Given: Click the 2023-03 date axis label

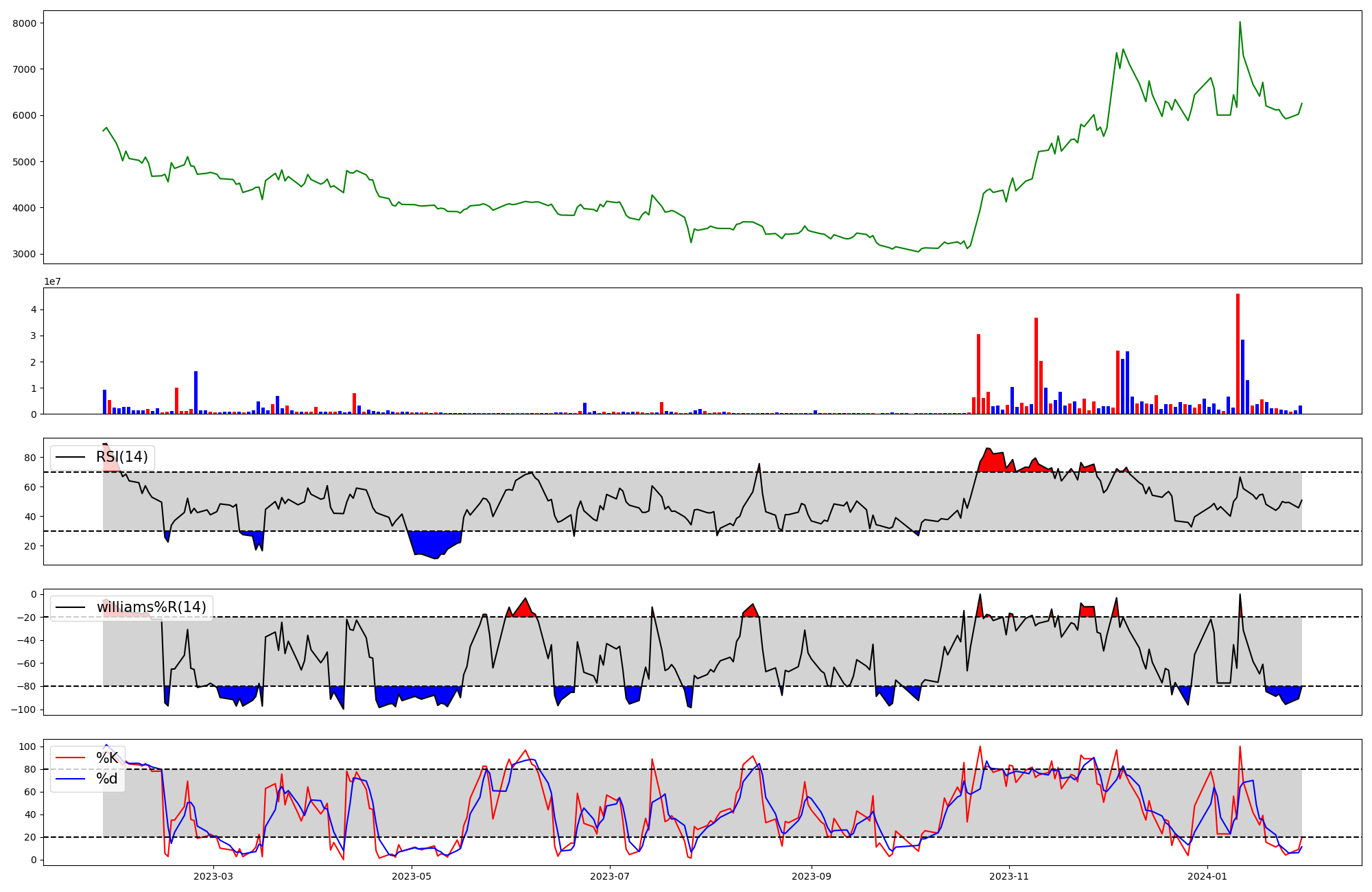Looking at the screenshot, I should 213,876.
